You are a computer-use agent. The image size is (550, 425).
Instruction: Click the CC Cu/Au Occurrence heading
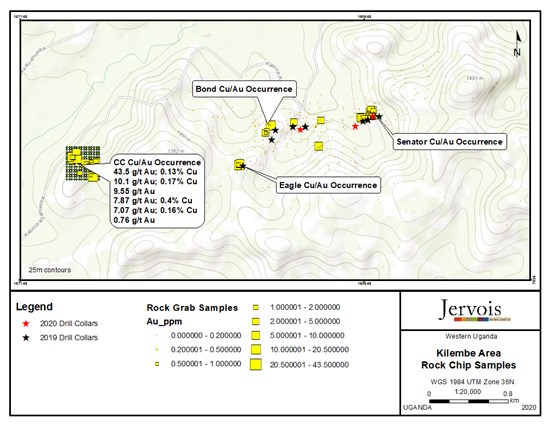pyautogui.click(x=157, y=162)
